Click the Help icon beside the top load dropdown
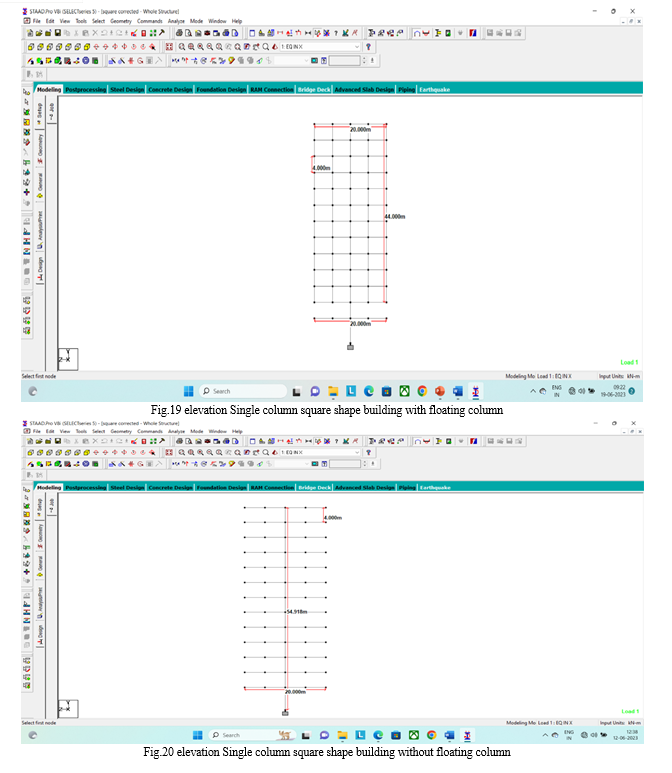The image size is (672, 773). 369,46
